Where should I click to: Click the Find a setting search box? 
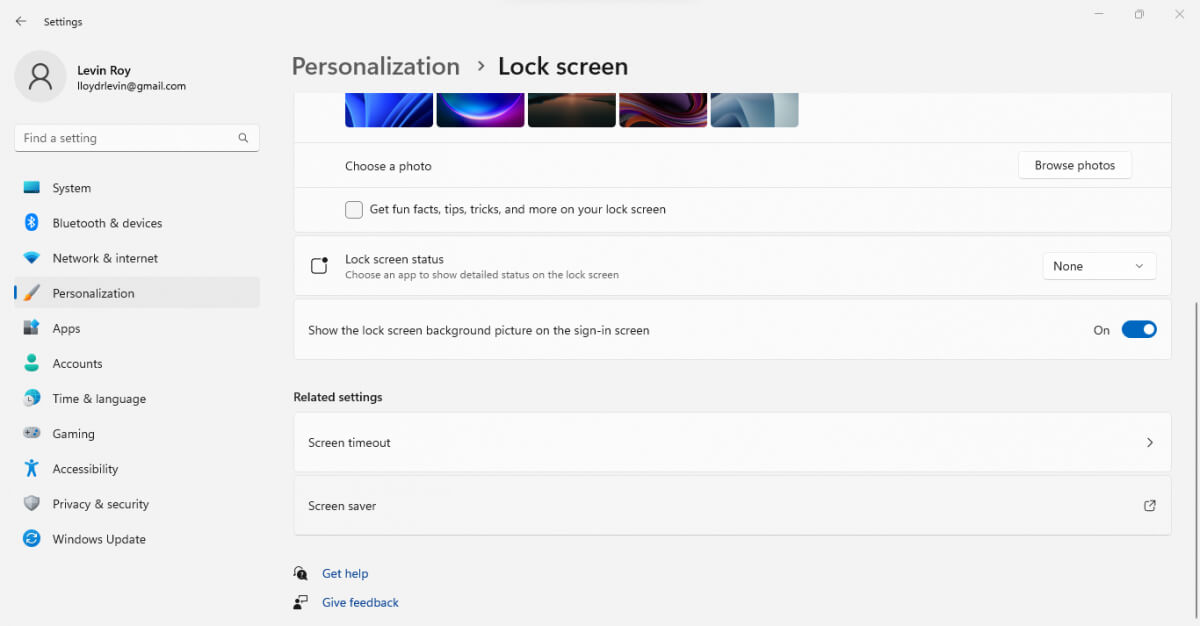(x=128, y=138)
